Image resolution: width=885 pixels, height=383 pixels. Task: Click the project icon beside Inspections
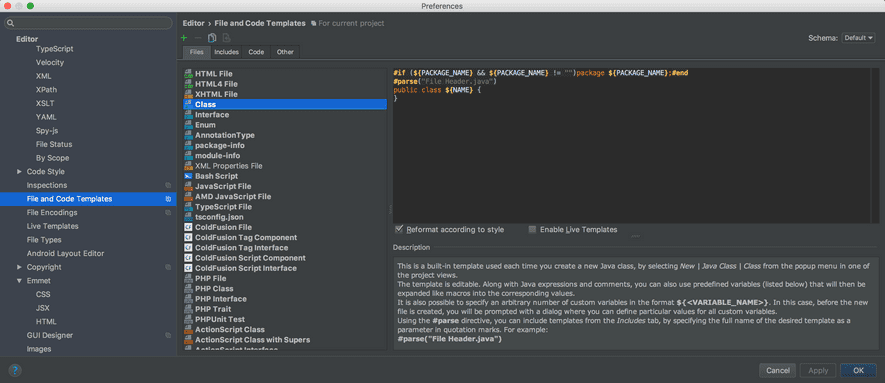click(x=168, y=186)
